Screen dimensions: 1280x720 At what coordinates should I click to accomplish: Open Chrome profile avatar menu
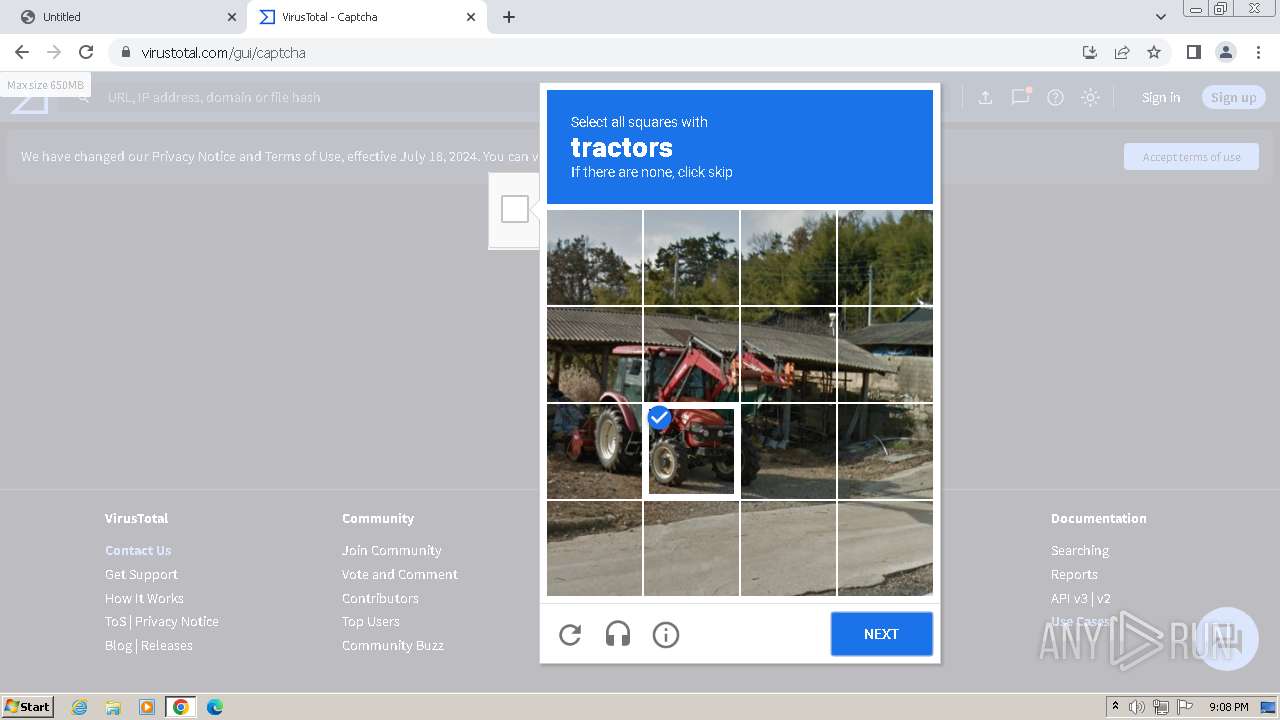click(x=1225, y=52)
